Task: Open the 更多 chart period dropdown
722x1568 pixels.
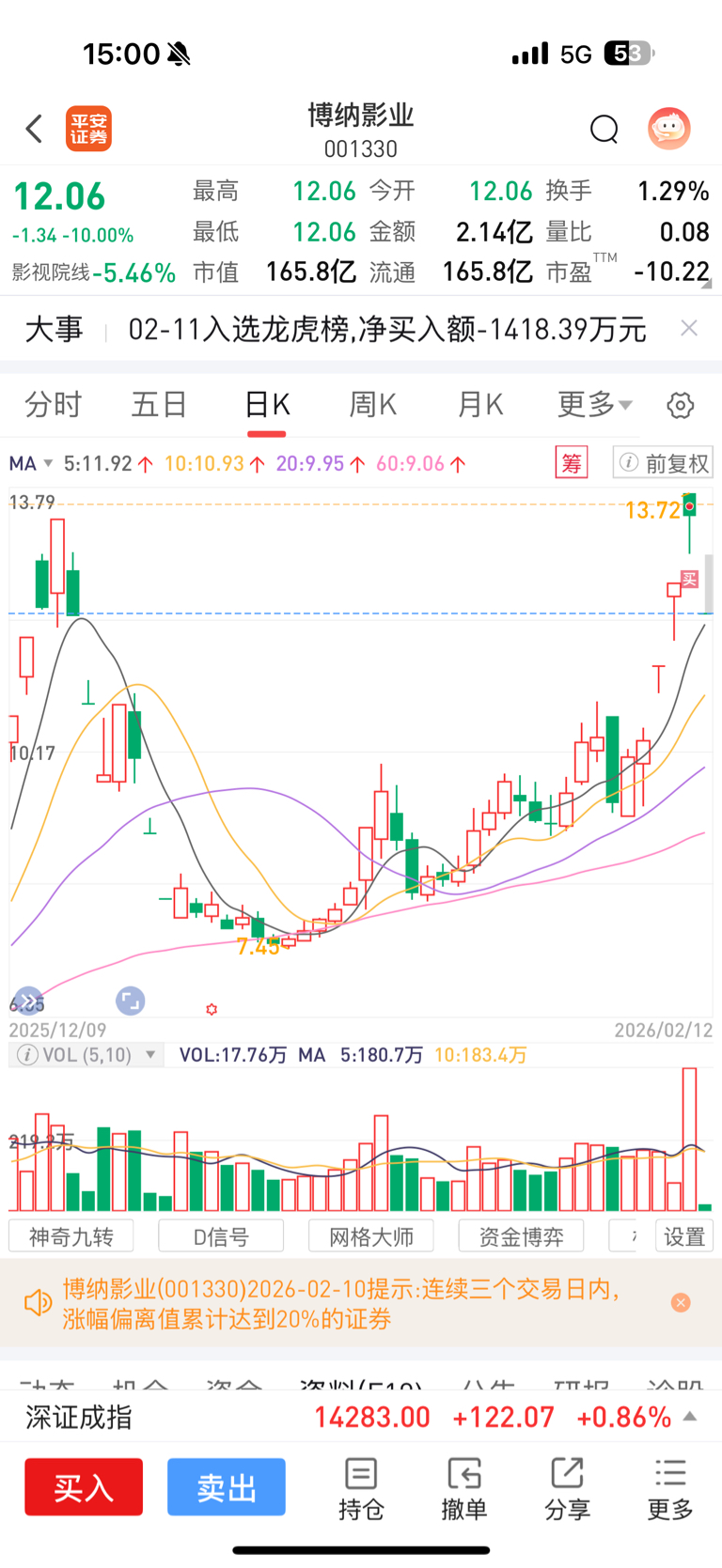Action: [595, 405]
